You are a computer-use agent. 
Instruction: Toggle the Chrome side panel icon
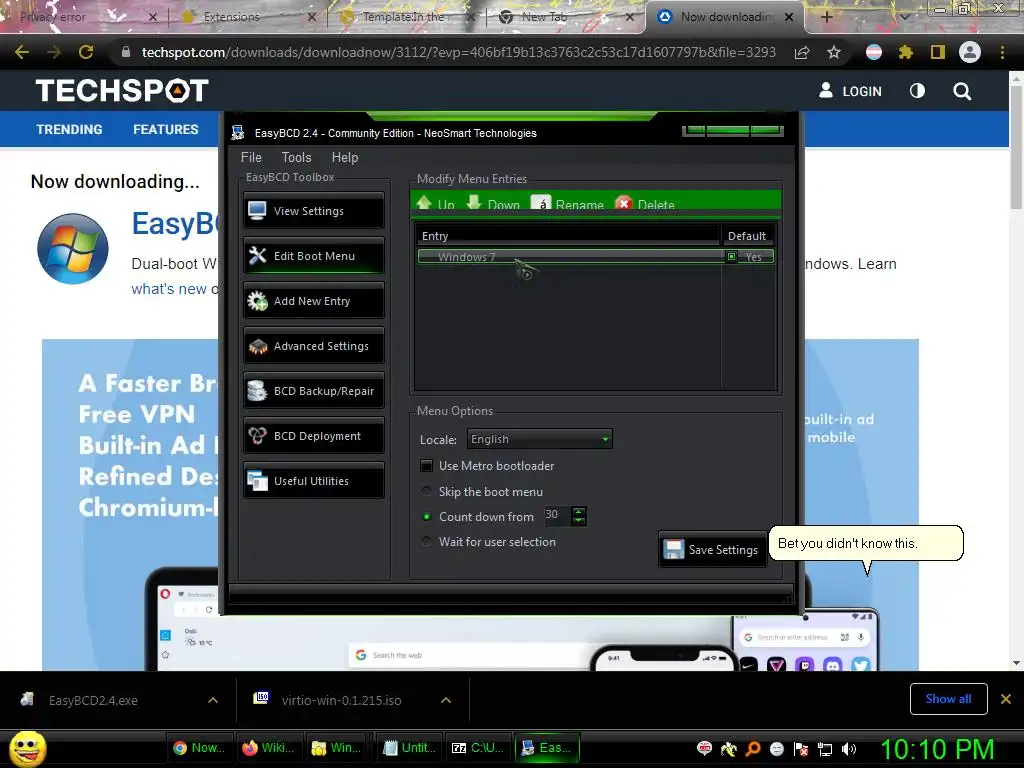pyautogui.click(x=938, y=52)
